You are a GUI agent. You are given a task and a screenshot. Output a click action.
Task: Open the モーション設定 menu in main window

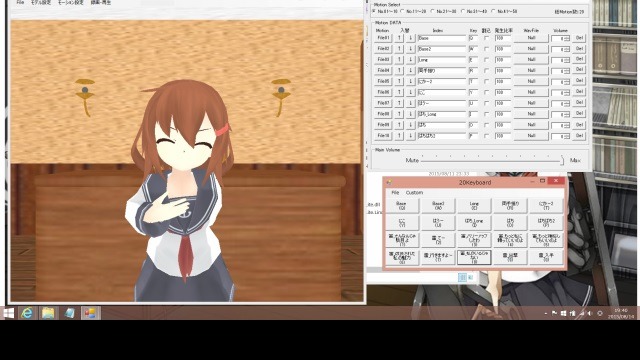click(x=70, y=2)
